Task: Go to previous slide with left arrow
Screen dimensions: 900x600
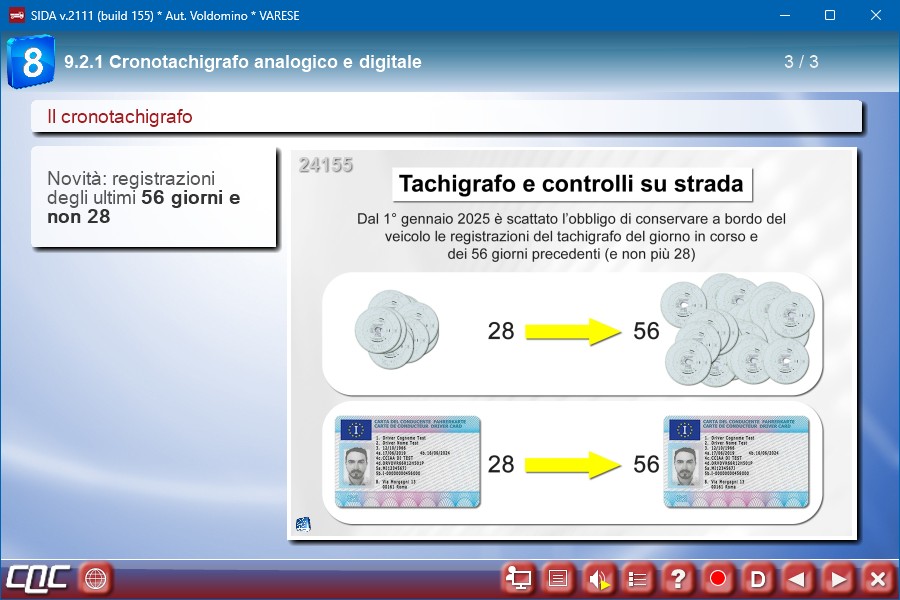Action: pos(798,578)
